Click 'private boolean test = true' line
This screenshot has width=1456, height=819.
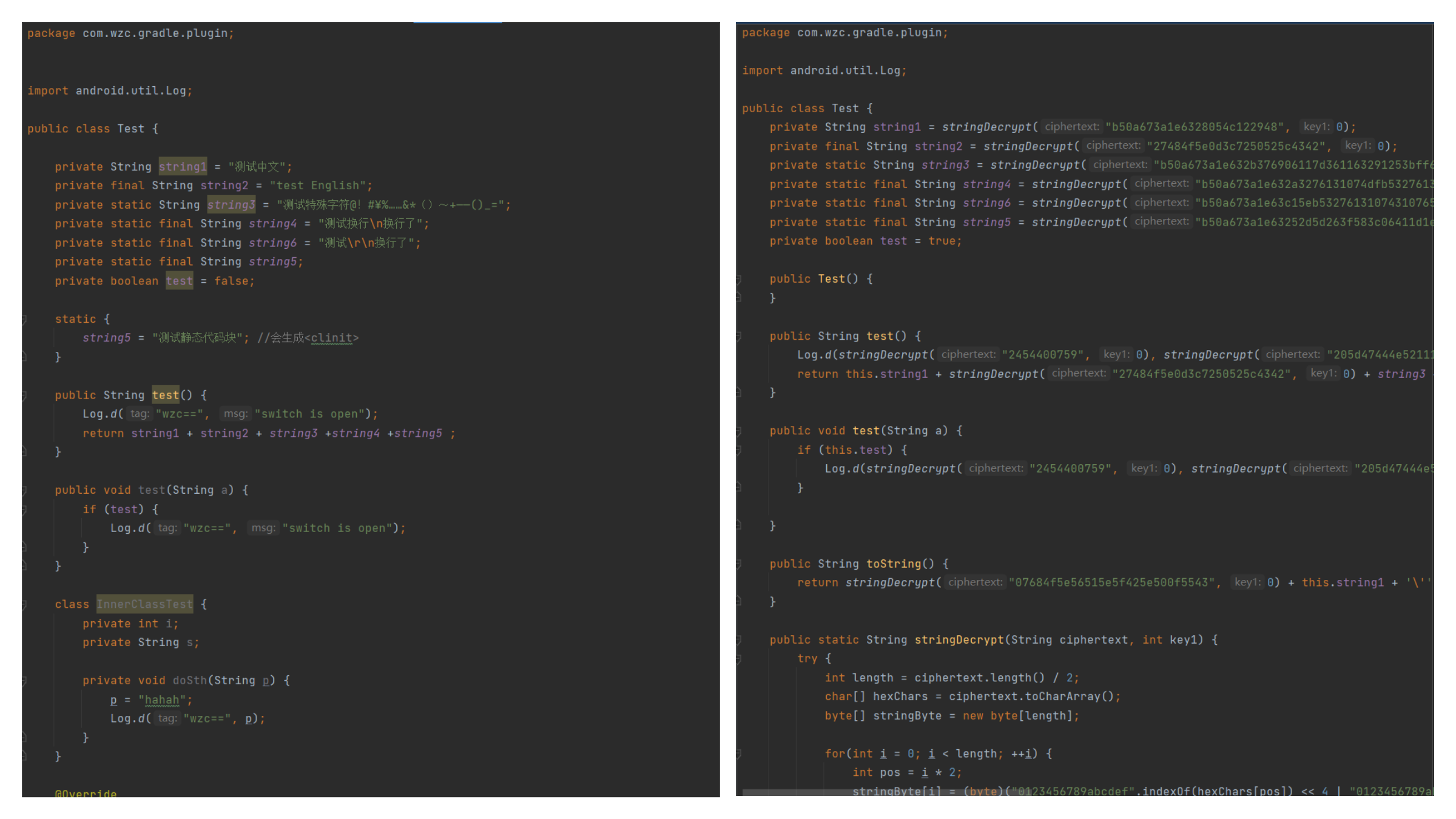pyautogui.click(x=865, y=241)
